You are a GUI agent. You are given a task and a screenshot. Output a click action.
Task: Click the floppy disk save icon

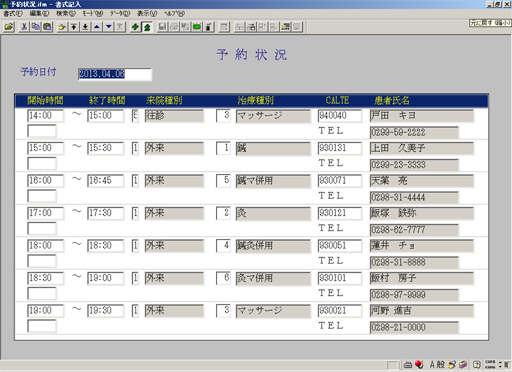pos(162,27)
